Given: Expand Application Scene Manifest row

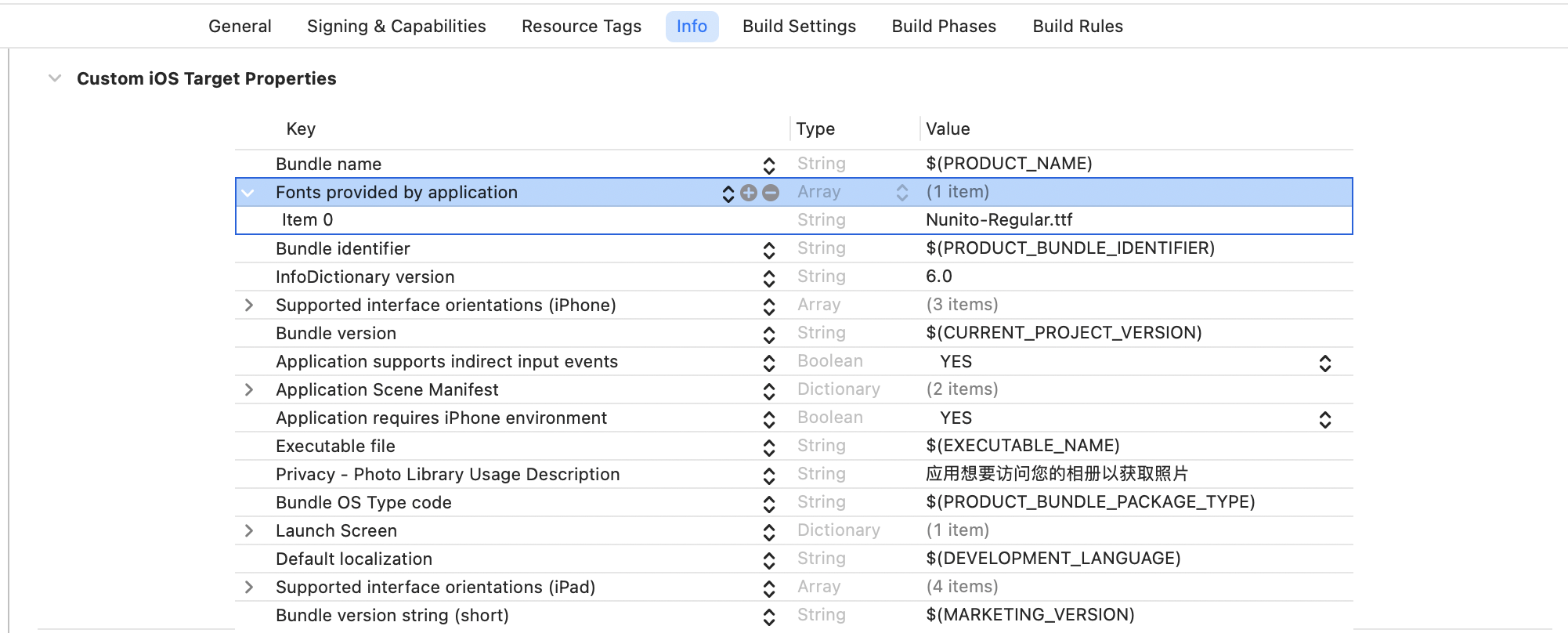Looking at the screenshot, I should point(248,390).
